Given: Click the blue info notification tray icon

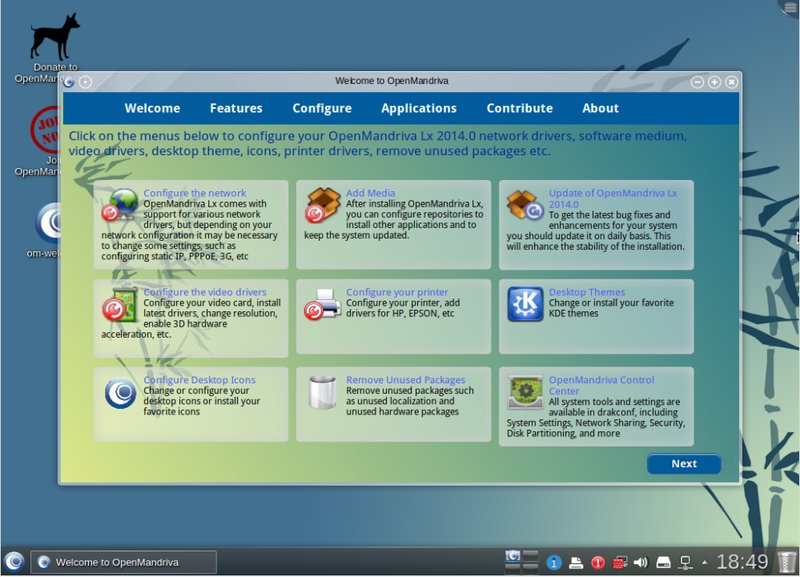Looking at the screenshot, I should point(554,563).
